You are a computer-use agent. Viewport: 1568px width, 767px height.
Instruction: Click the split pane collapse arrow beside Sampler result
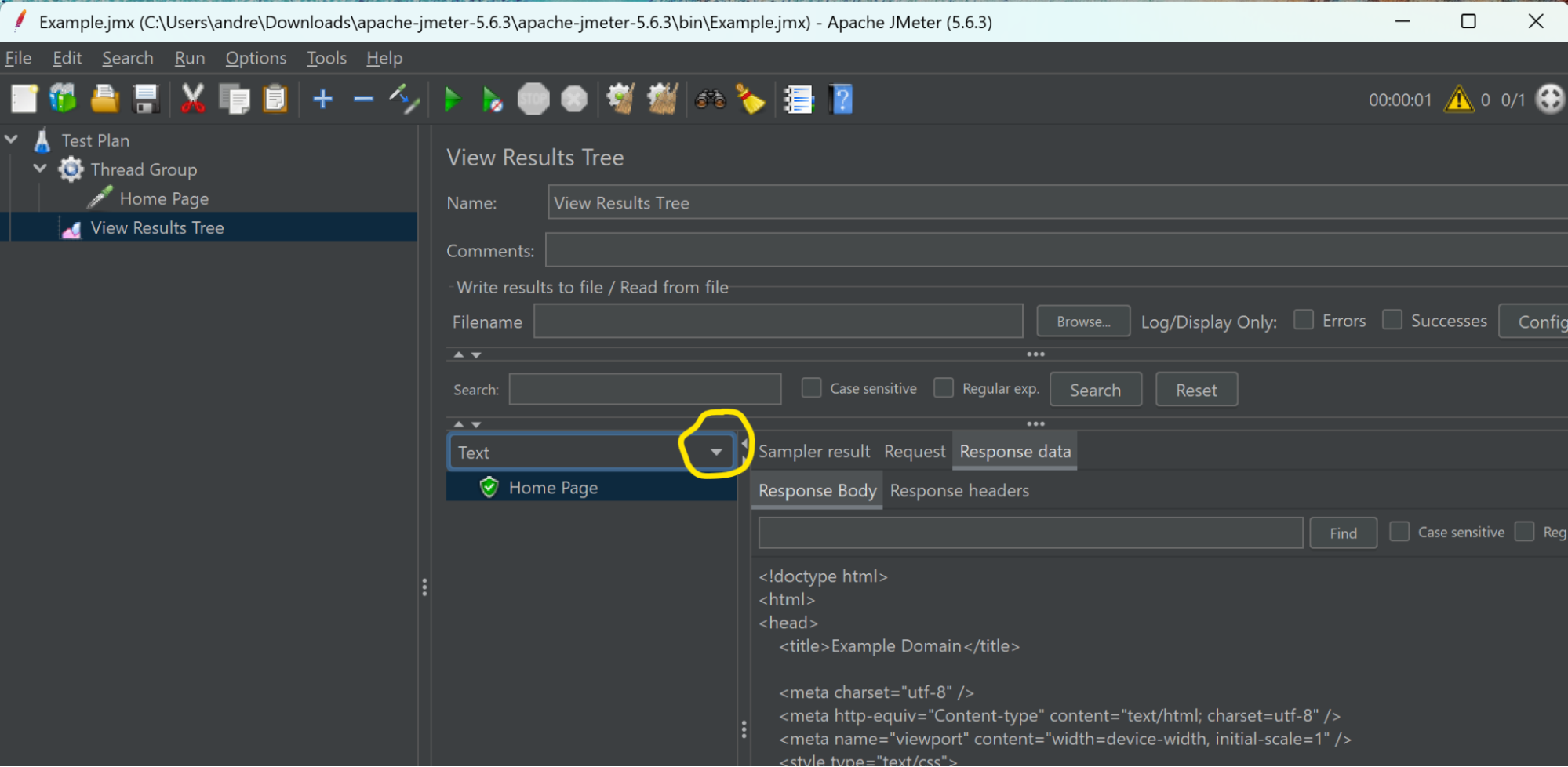tap(744, 444)
